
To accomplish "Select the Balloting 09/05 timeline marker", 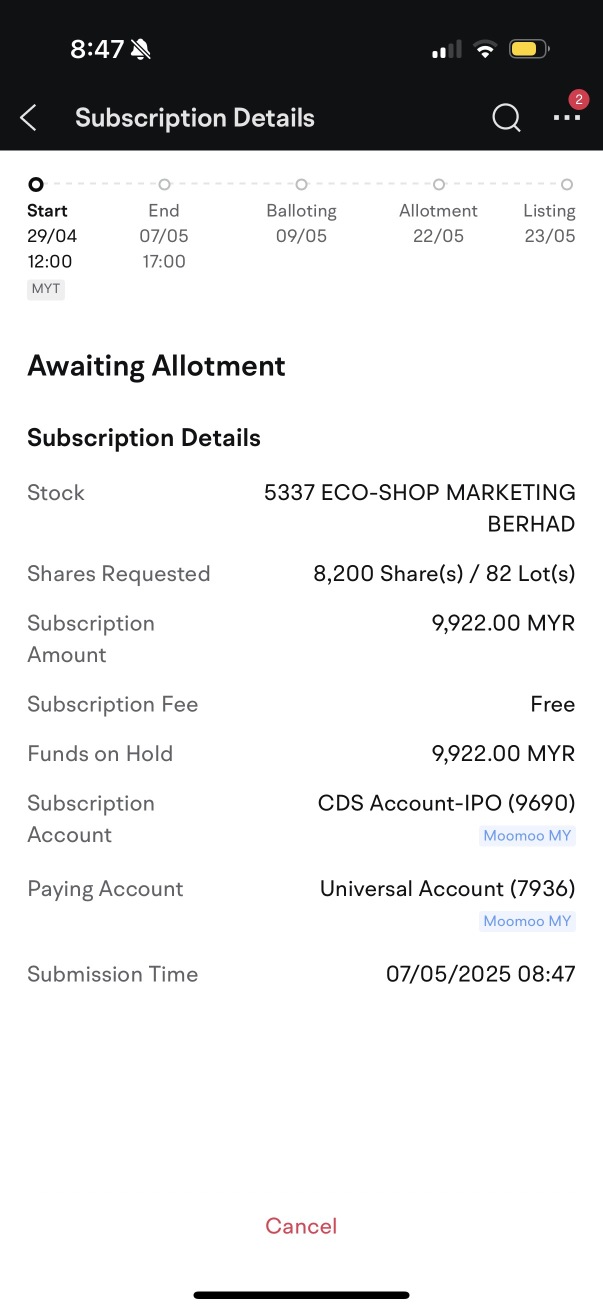I will tap(301, 184).
